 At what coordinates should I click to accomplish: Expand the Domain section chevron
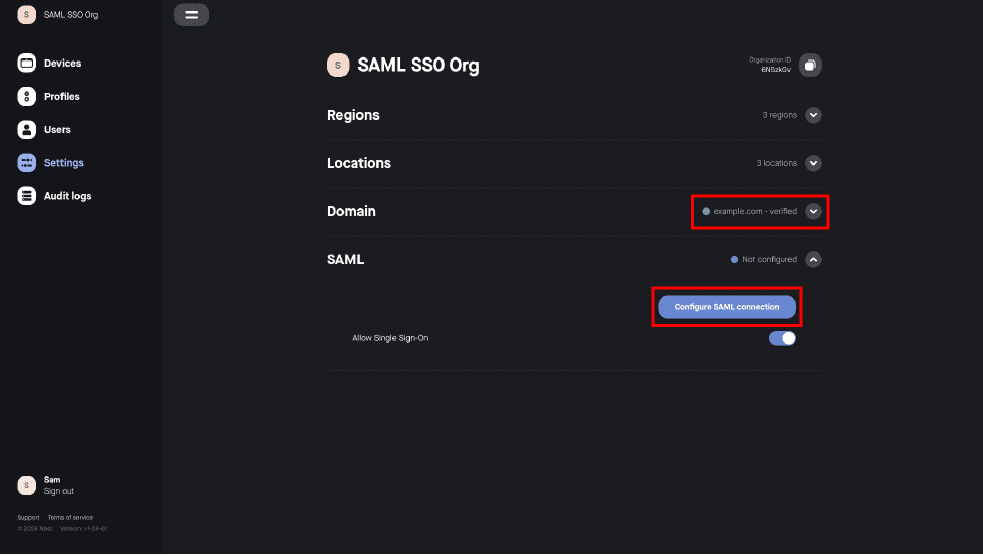pyautogui.click(x=813, y=212)
